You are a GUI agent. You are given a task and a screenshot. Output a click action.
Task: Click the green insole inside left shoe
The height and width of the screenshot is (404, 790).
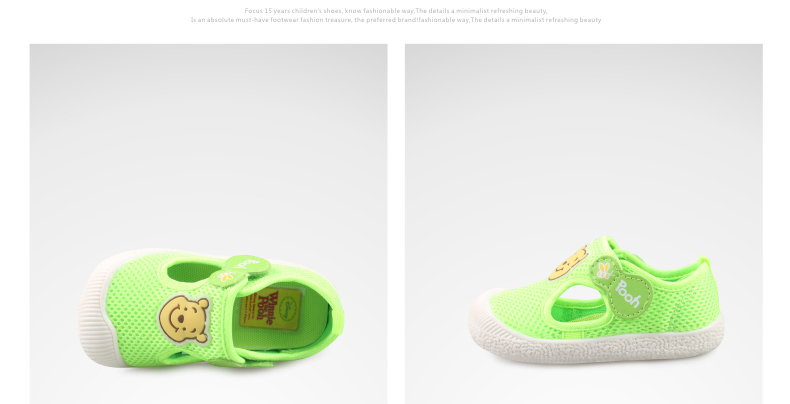[x=312, y=317]
